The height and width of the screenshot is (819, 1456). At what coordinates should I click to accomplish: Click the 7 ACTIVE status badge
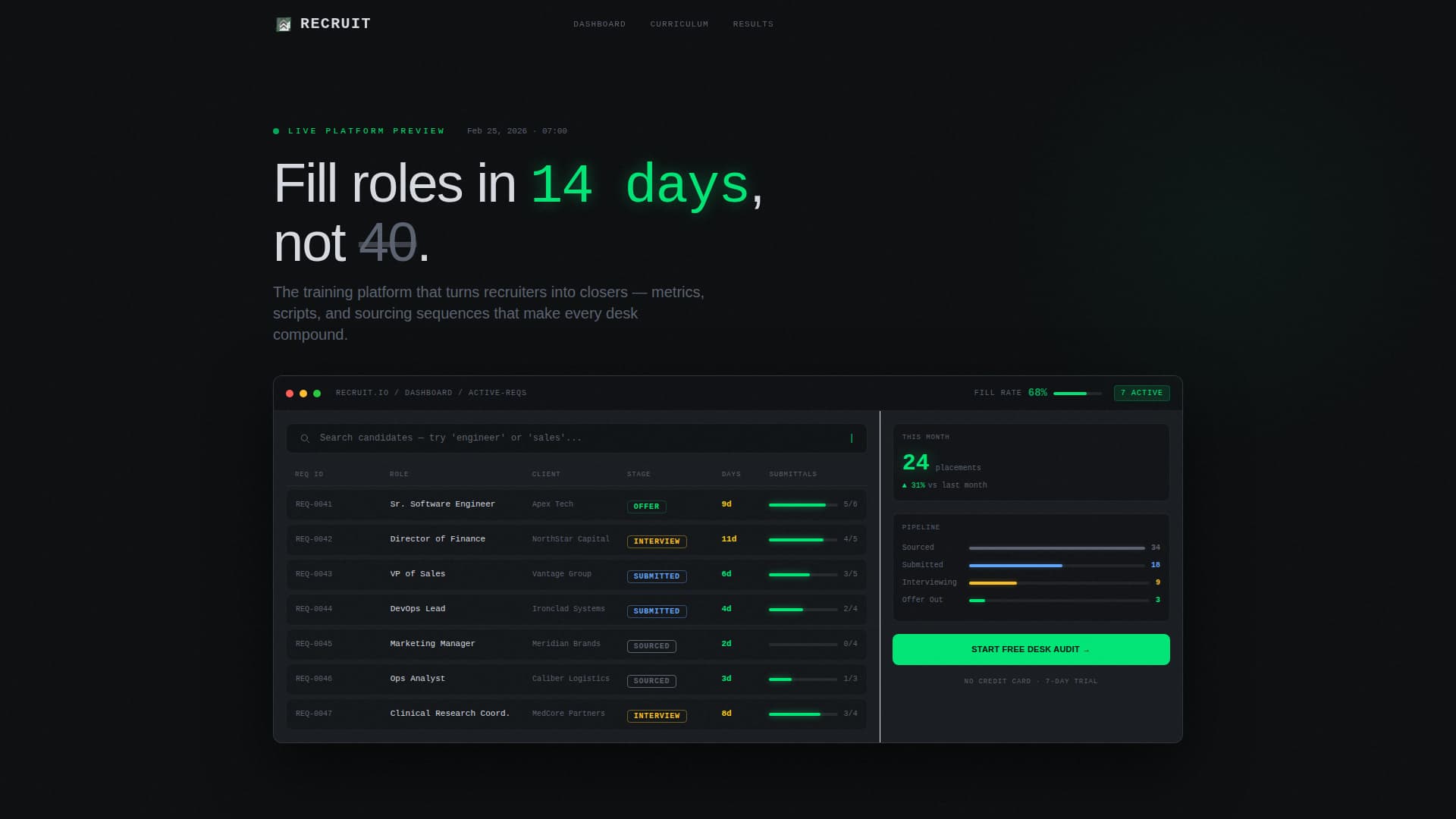pyautogui.click(x=1141, y=393)
